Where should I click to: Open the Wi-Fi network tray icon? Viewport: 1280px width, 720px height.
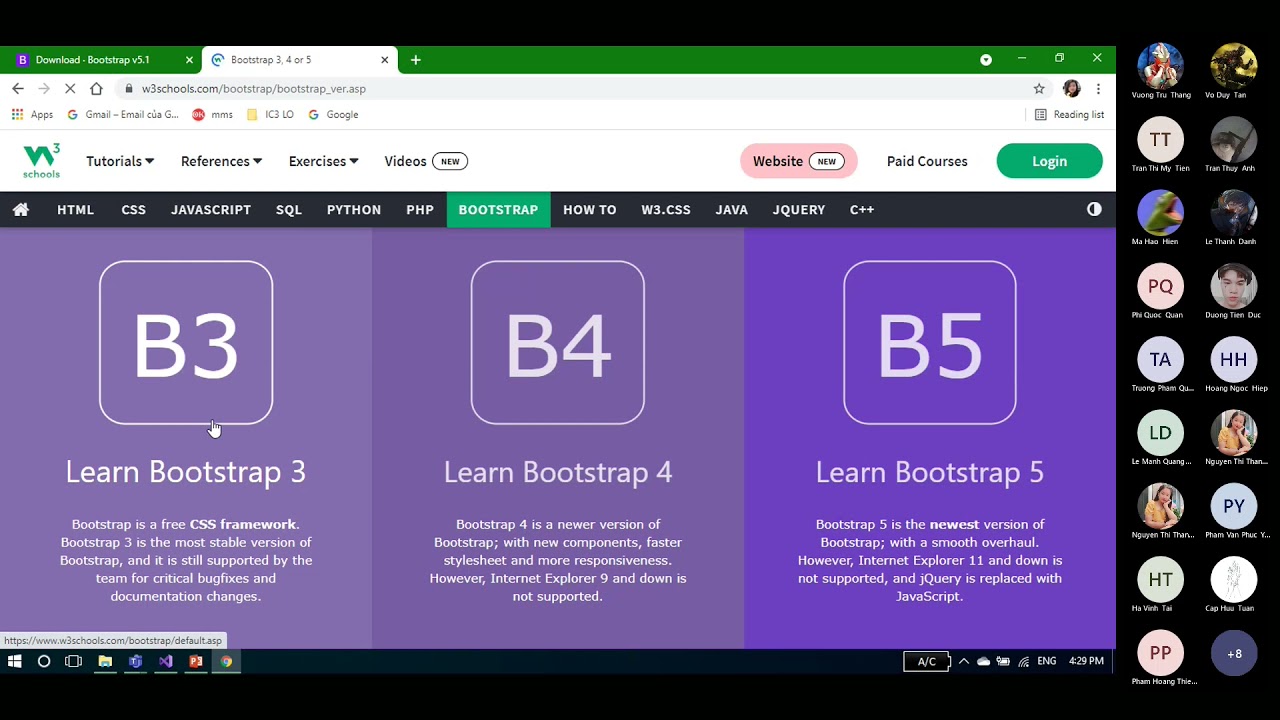click(1023, 661)
